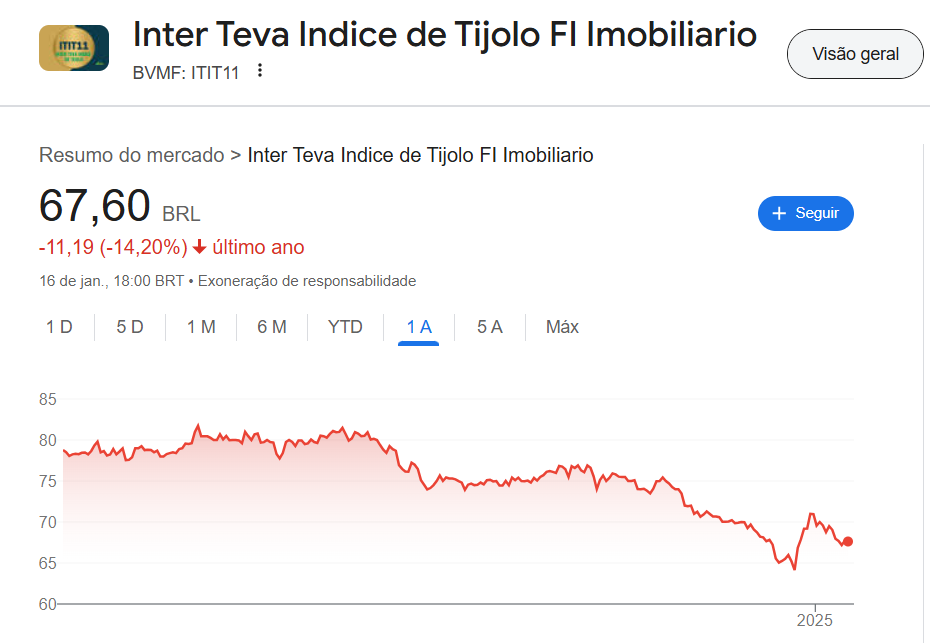Click the active 1 A tab
930x643 pixels.
click(418, 327)
